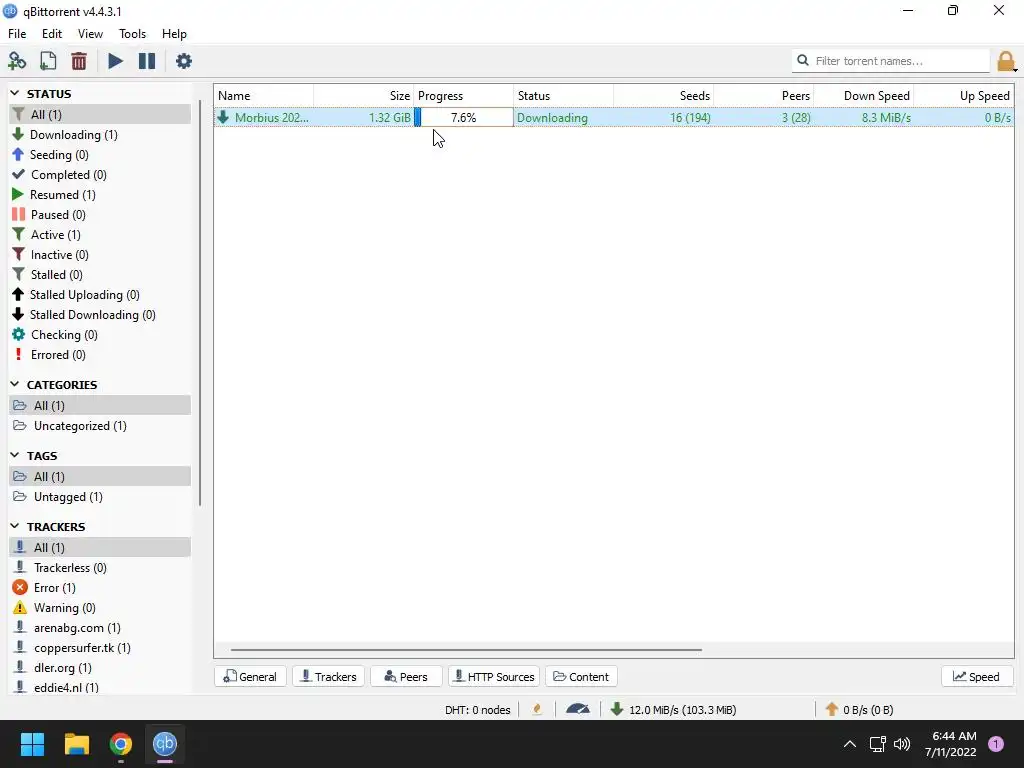Image resolution: width=1024 pixels, height=768 pixels.
Task: Click the volume icon in system tray
Action: (902, 744)
